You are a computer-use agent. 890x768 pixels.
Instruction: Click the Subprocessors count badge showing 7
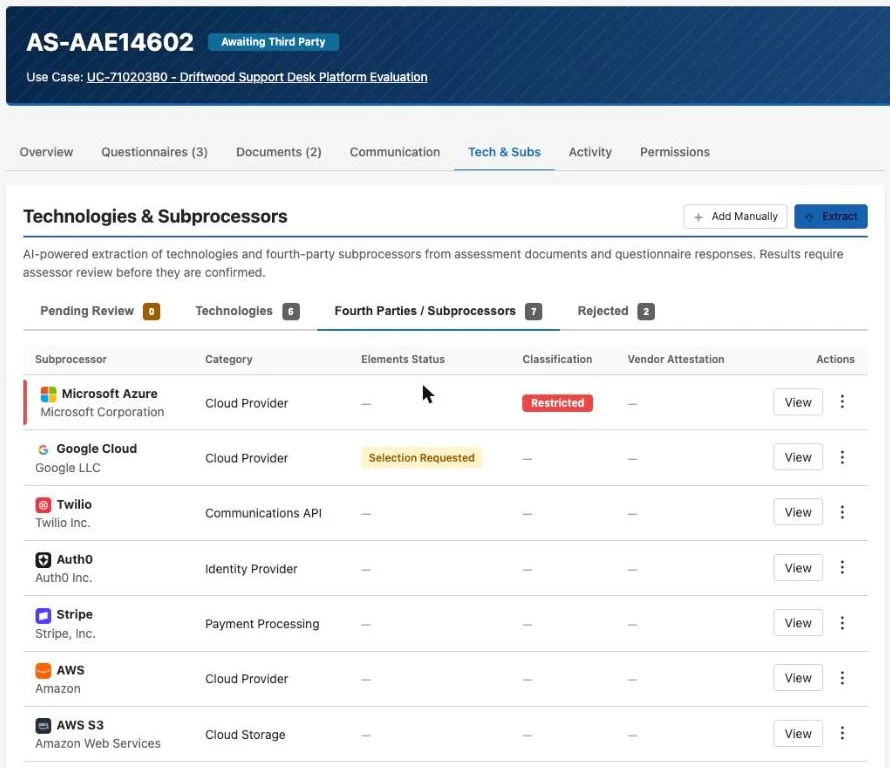click(x=534, y=311)
